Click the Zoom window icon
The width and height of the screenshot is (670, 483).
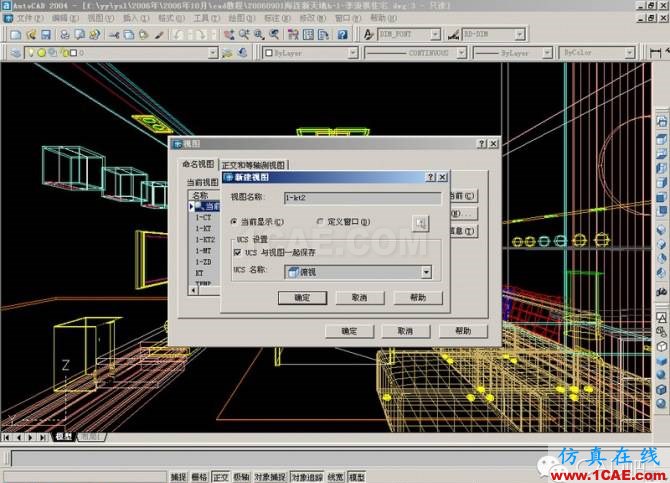[259, 35]
